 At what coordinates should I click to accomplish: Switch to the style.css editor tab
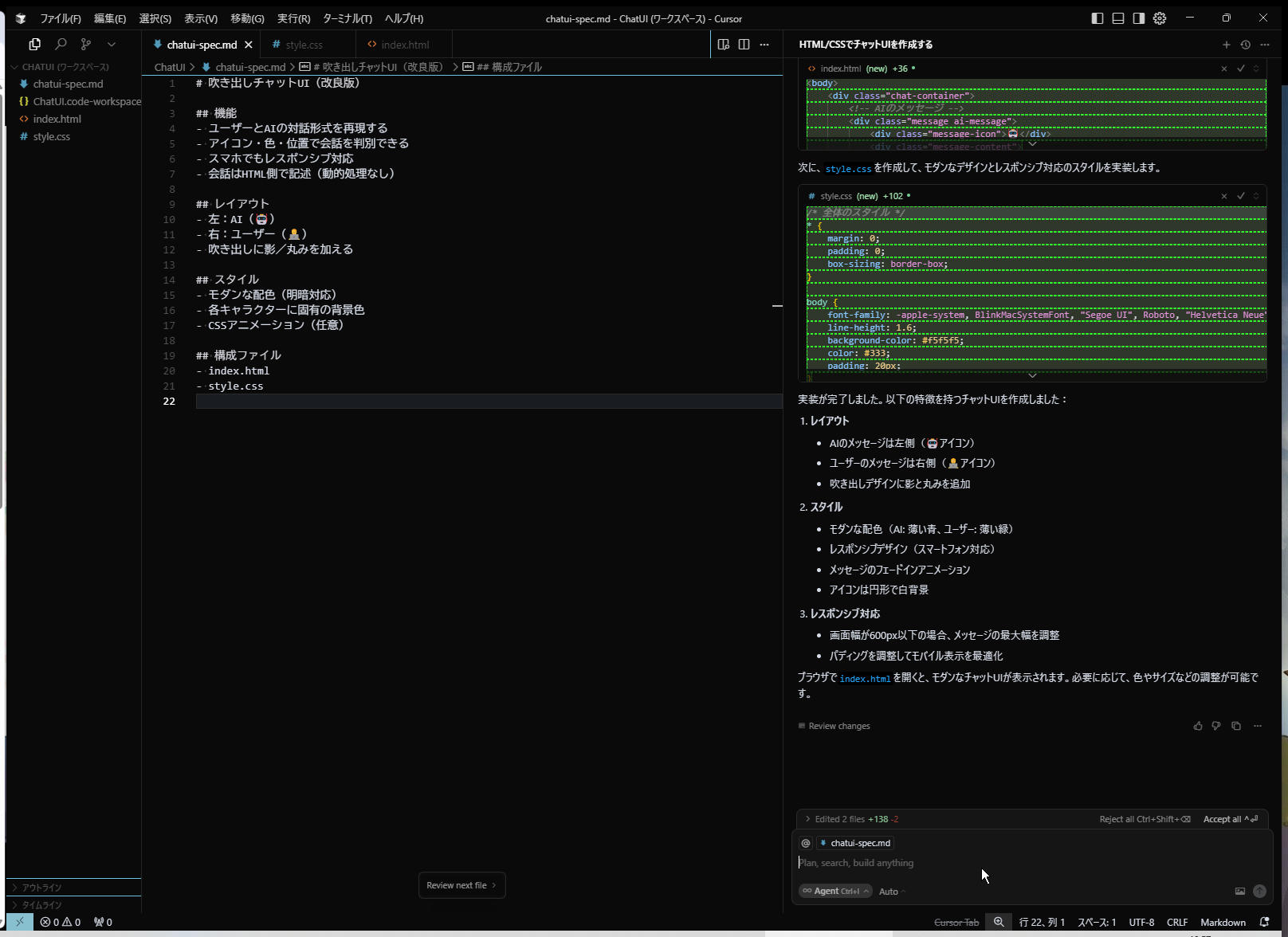click(304, 45)
